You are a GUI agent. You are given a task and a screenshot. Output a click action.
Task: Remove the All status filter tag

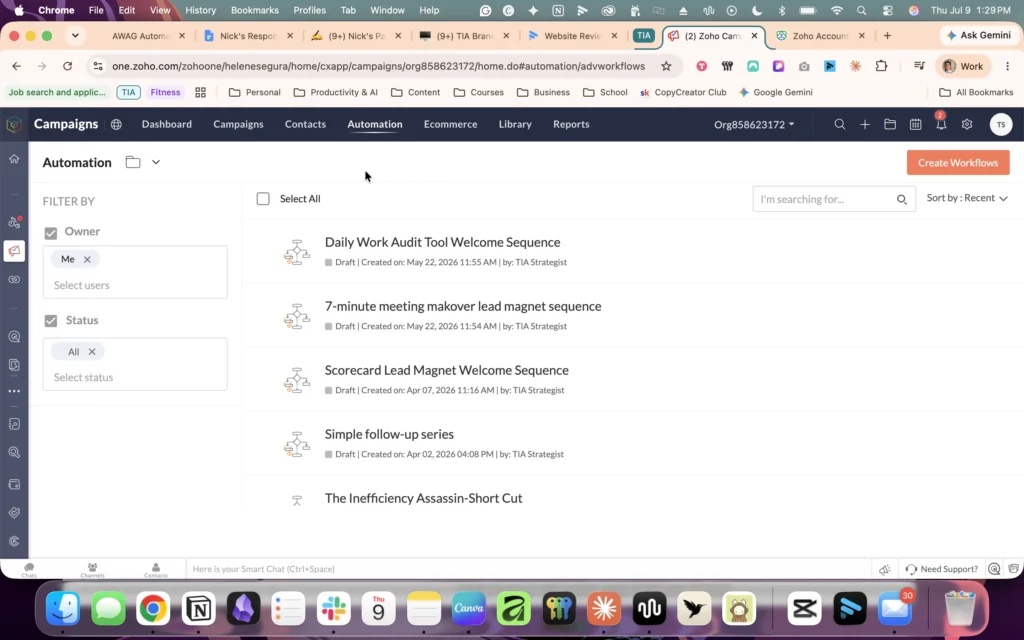click(x=92, y=351)
